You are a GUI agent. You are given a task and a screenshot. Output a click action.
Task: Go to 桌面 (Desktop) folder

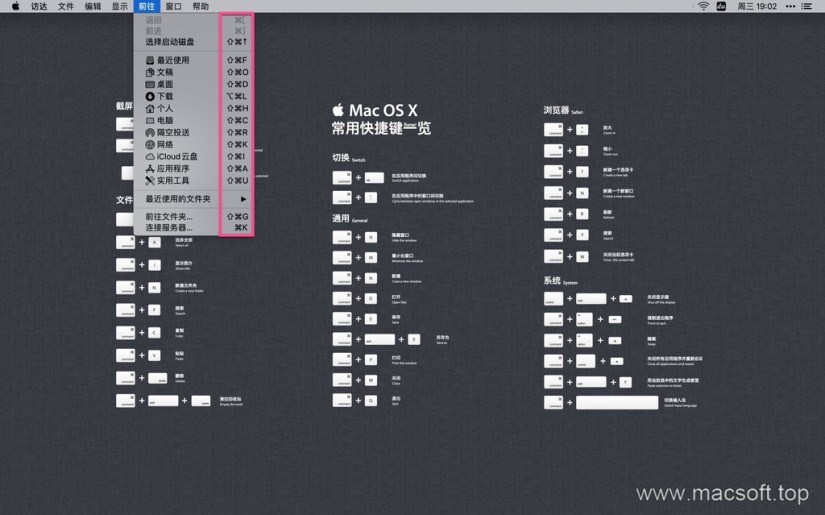(165, 84)
